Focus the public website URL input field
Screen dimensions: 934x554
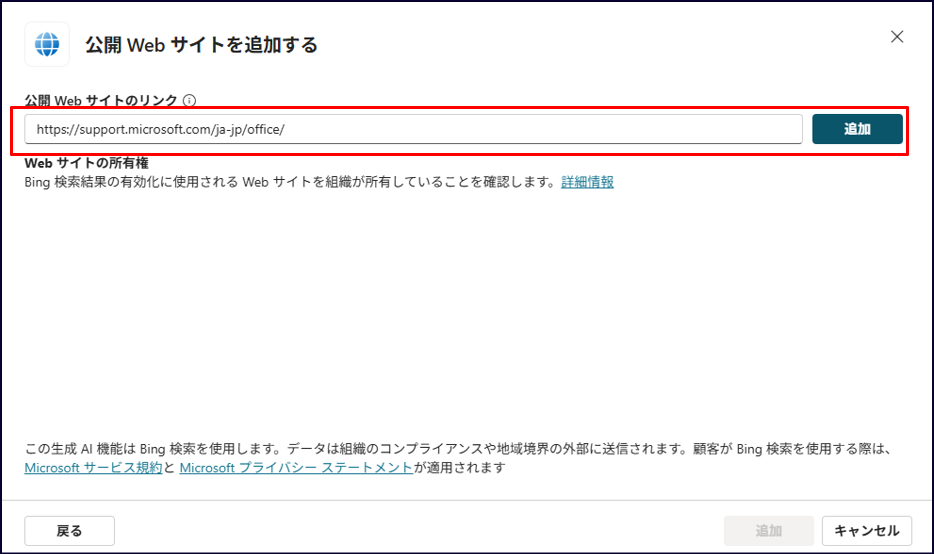pos(413,129)
